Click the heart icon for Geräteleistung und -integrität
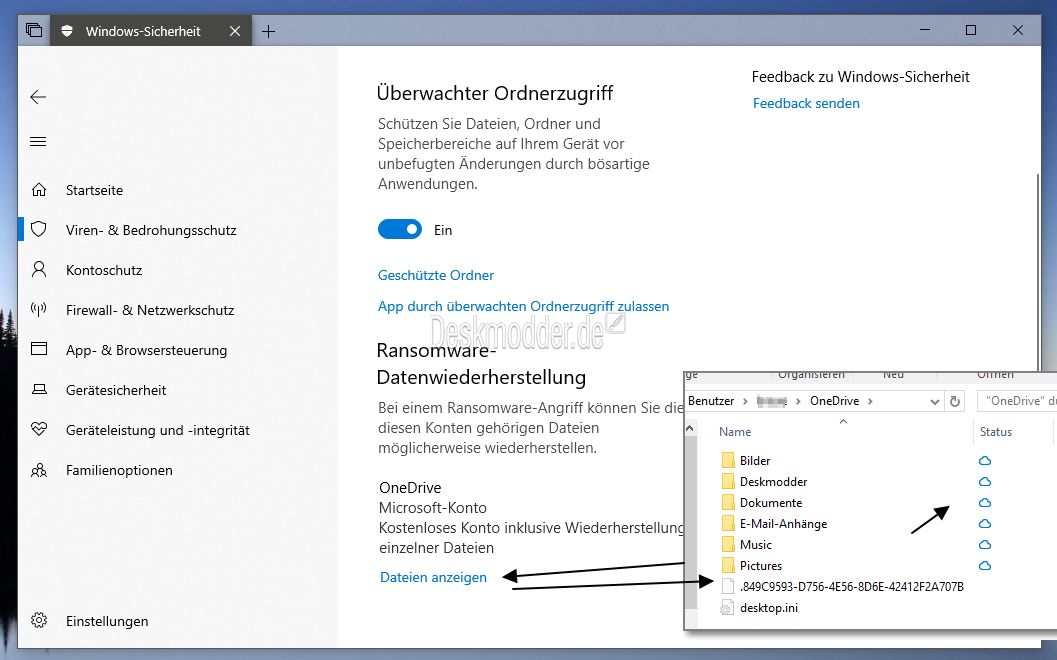 [39, 429]
